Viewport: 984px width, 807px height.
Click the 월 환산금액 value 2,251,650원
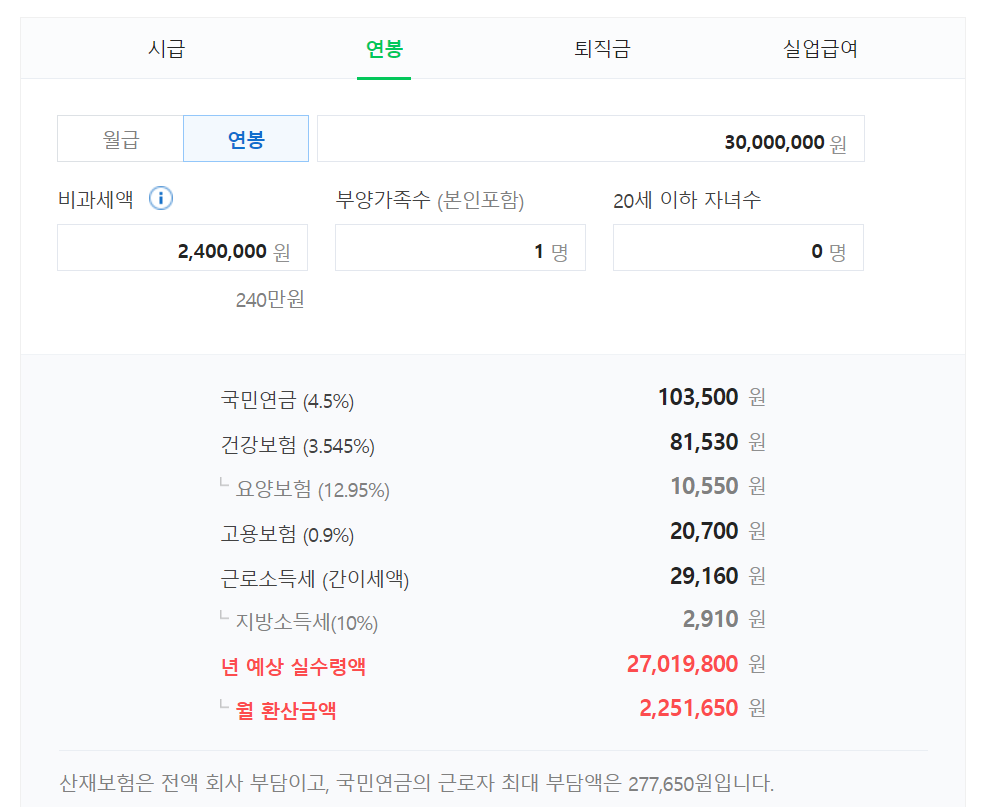point(688,709)
